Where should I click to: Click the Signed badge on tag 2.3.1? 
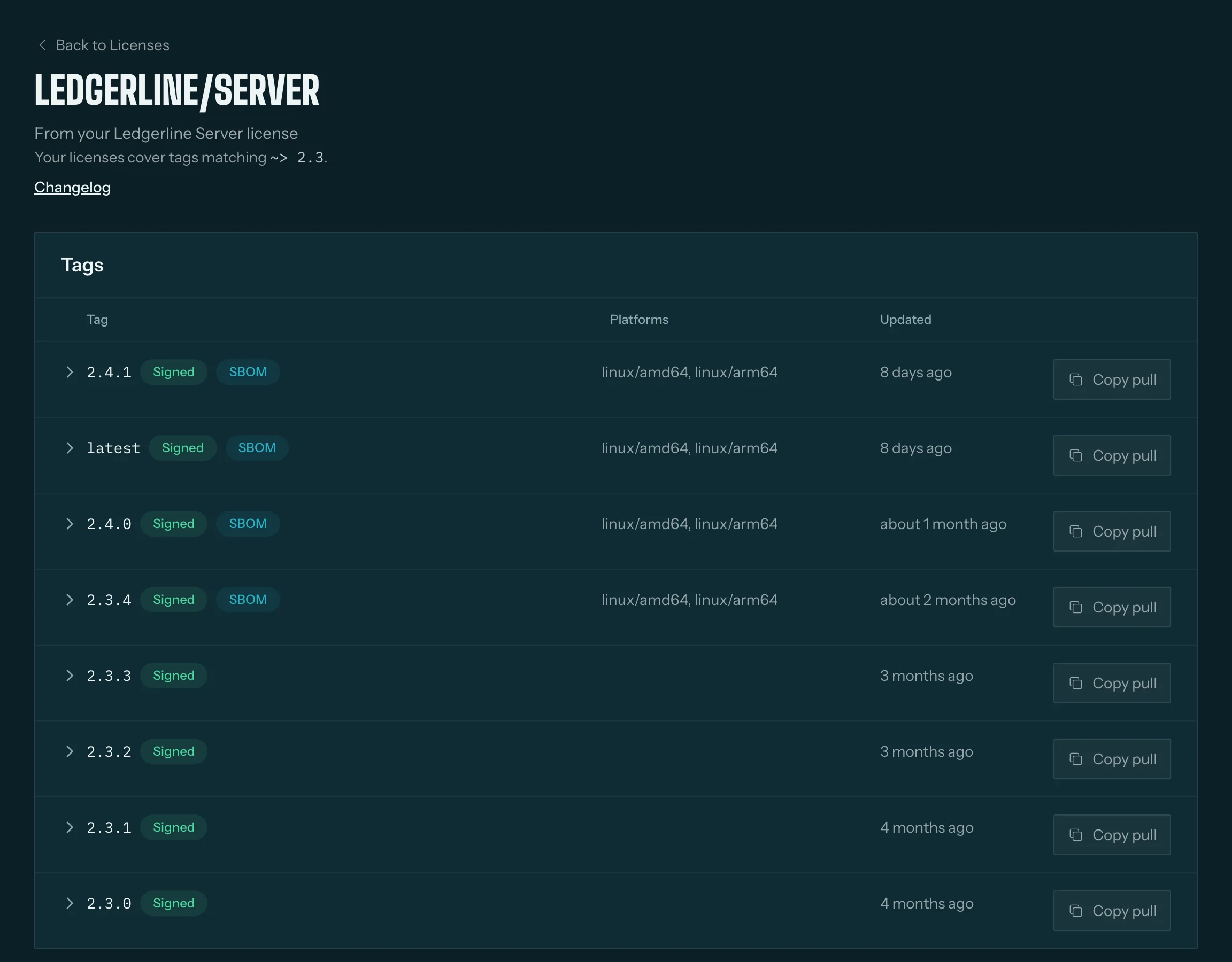(174, 827)
